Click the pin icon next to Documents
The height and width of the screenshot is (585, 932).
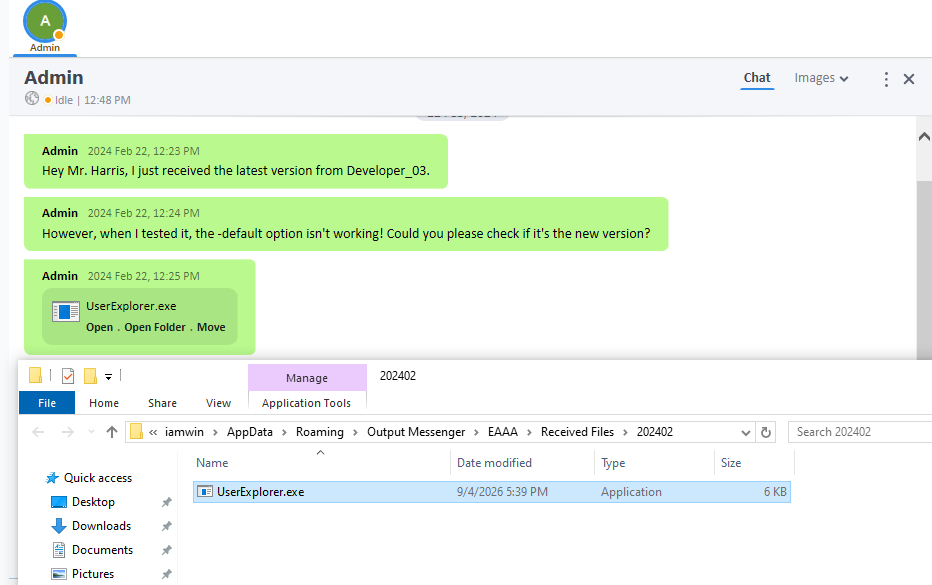166,551
